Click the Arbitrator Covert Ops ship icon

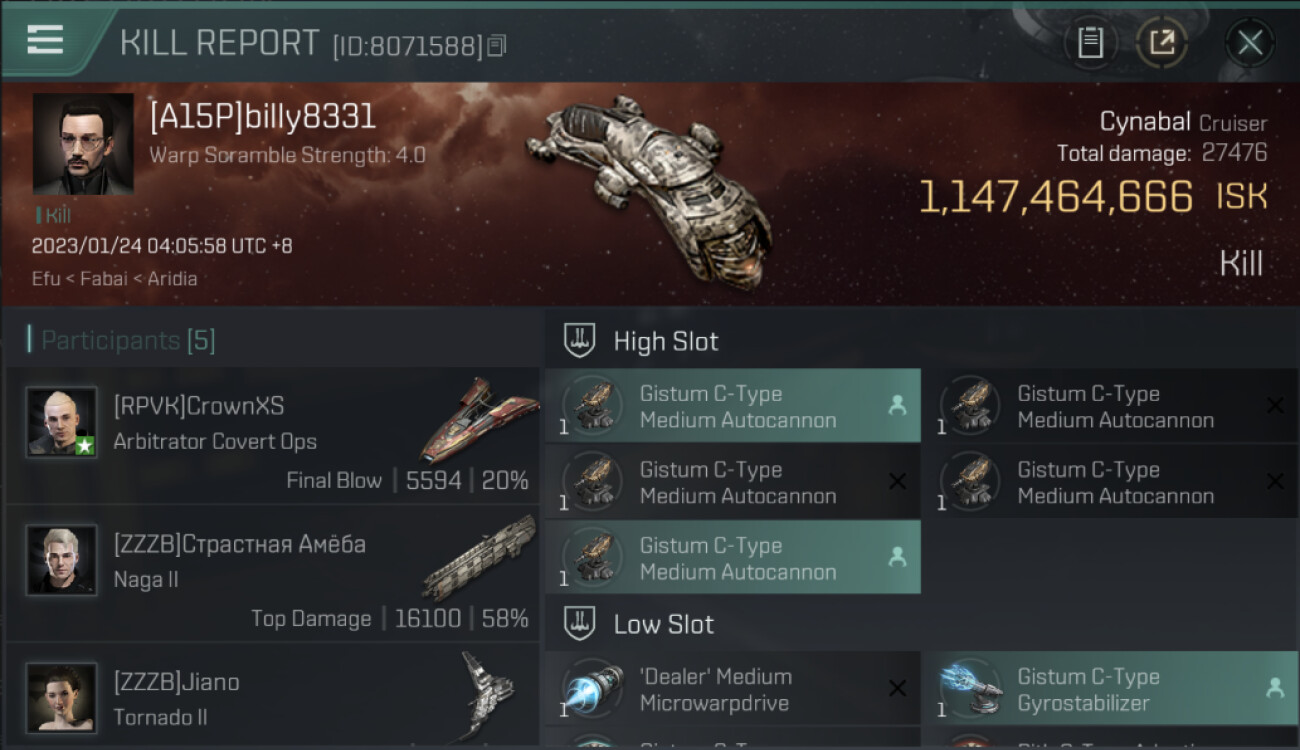tap(478, 420)
